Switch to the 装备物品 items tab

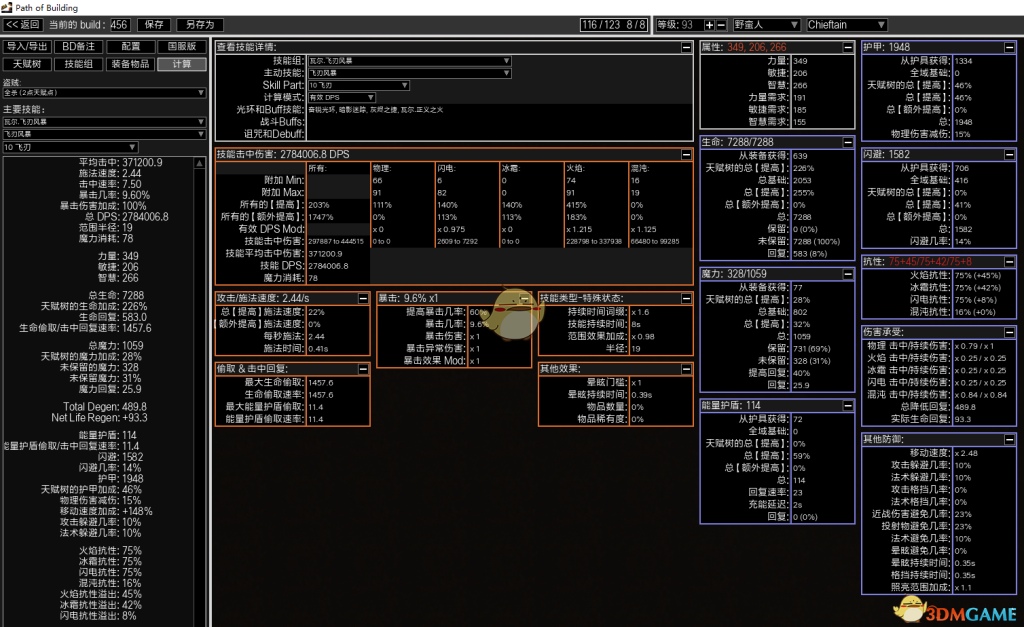131,64
